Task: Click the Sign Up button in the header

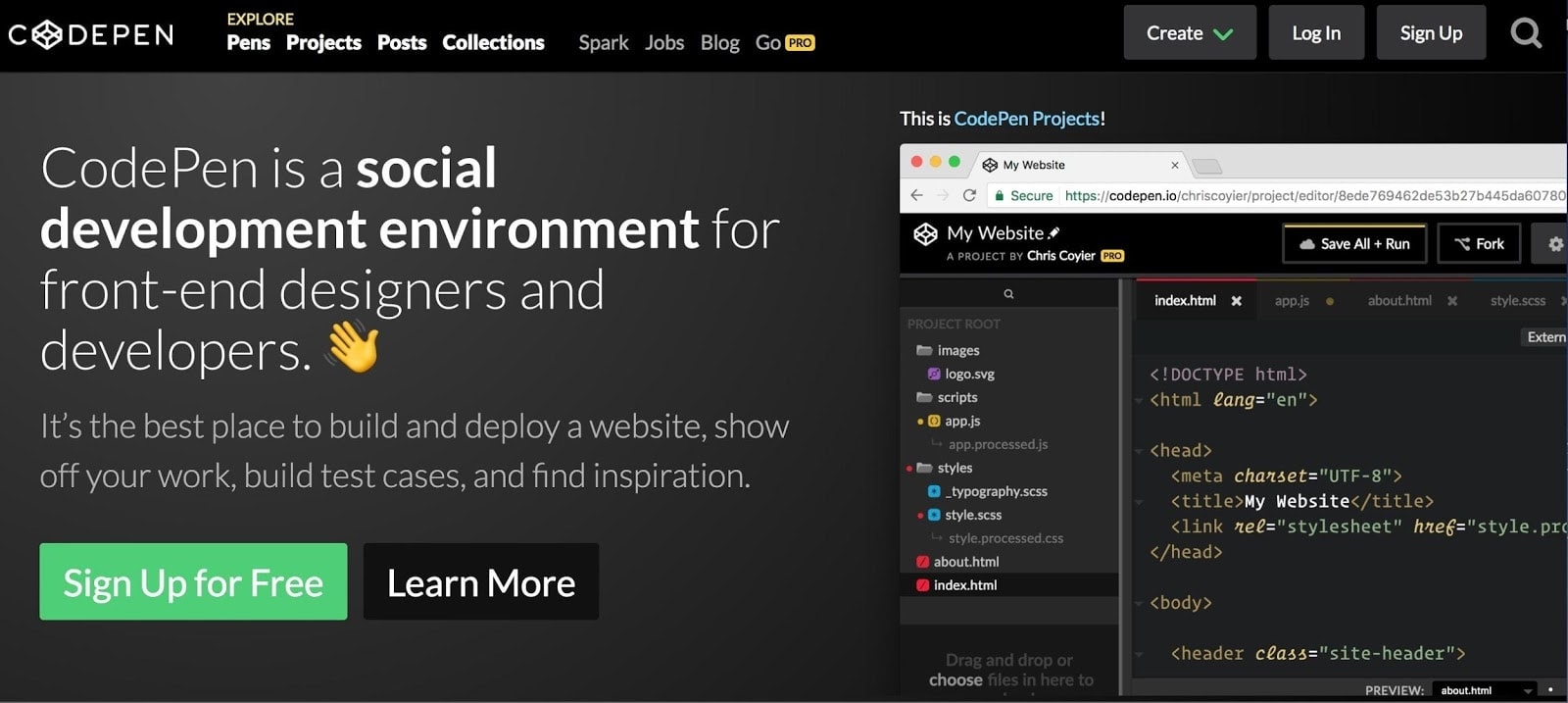Action: 1431,33
